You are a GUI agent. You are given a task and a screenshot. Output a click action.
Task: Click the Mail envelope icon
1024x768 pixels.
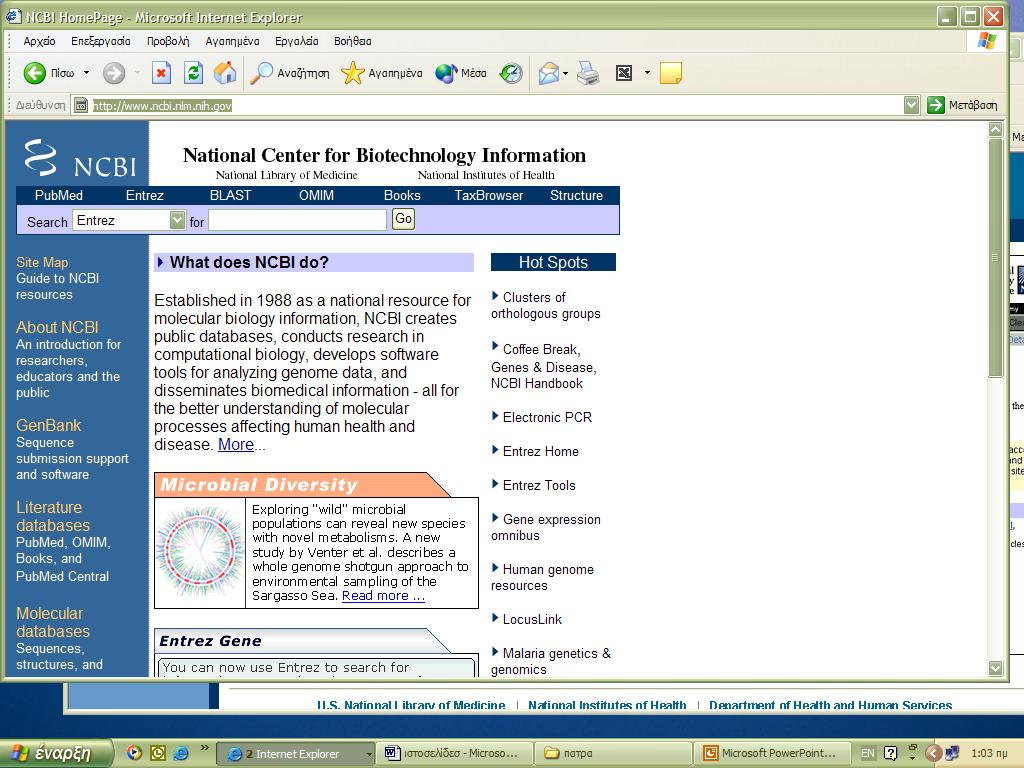tap(549, 73)
